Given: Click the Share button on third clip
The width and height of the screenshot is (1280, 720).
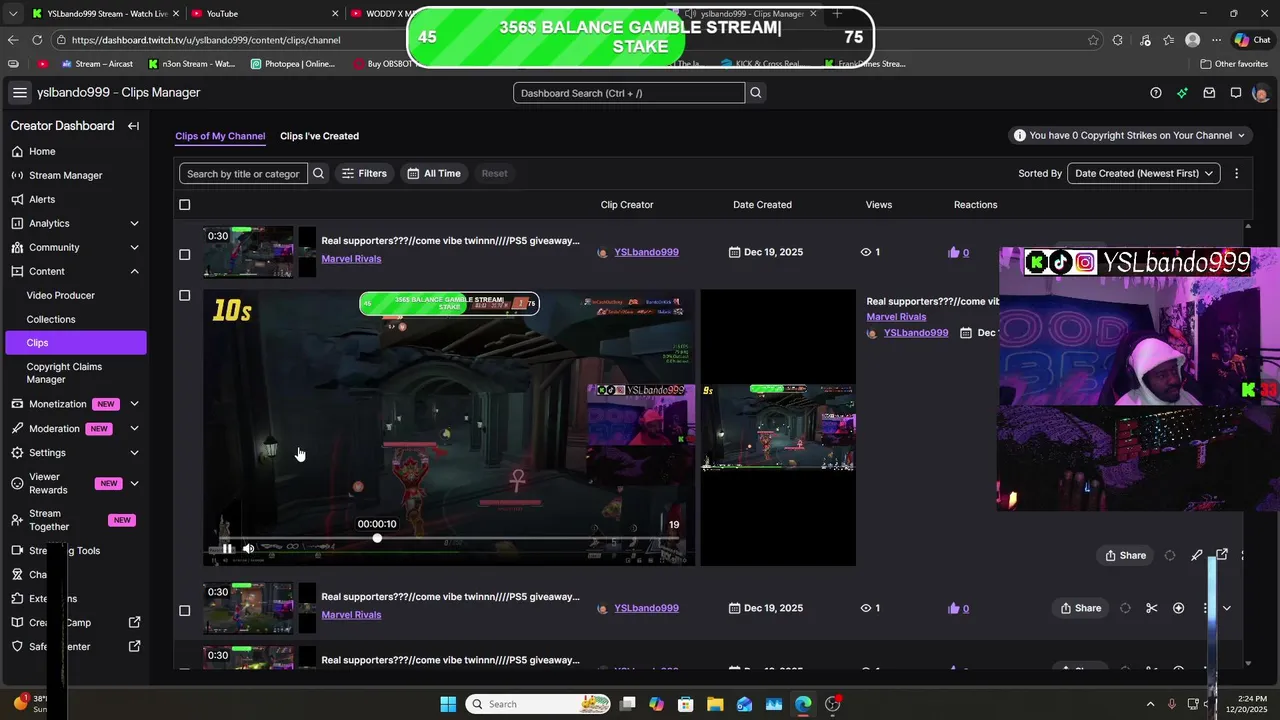Looking at the screenshot, I should tap(1080, 608).
